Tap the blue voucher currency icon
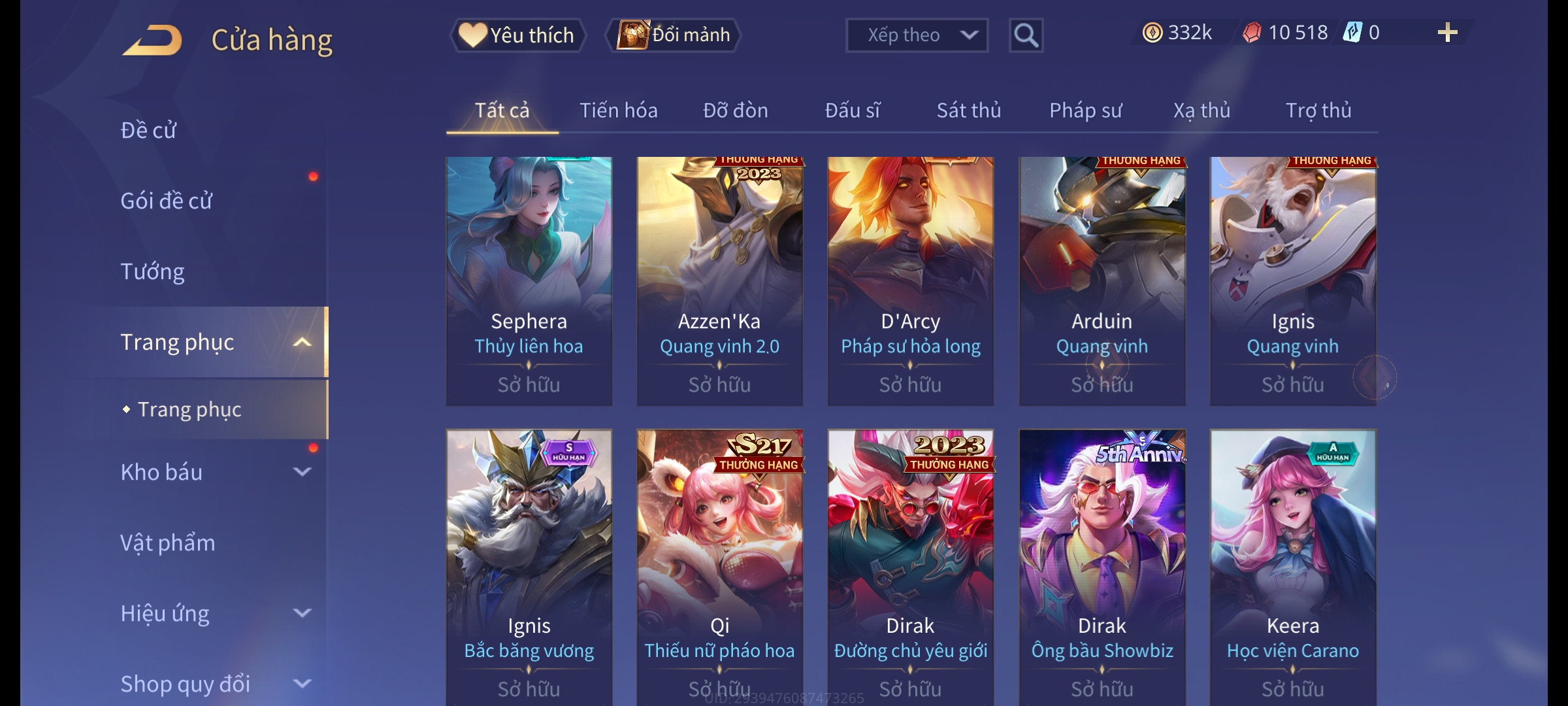1568x706 pixels. coord(1352,33)
